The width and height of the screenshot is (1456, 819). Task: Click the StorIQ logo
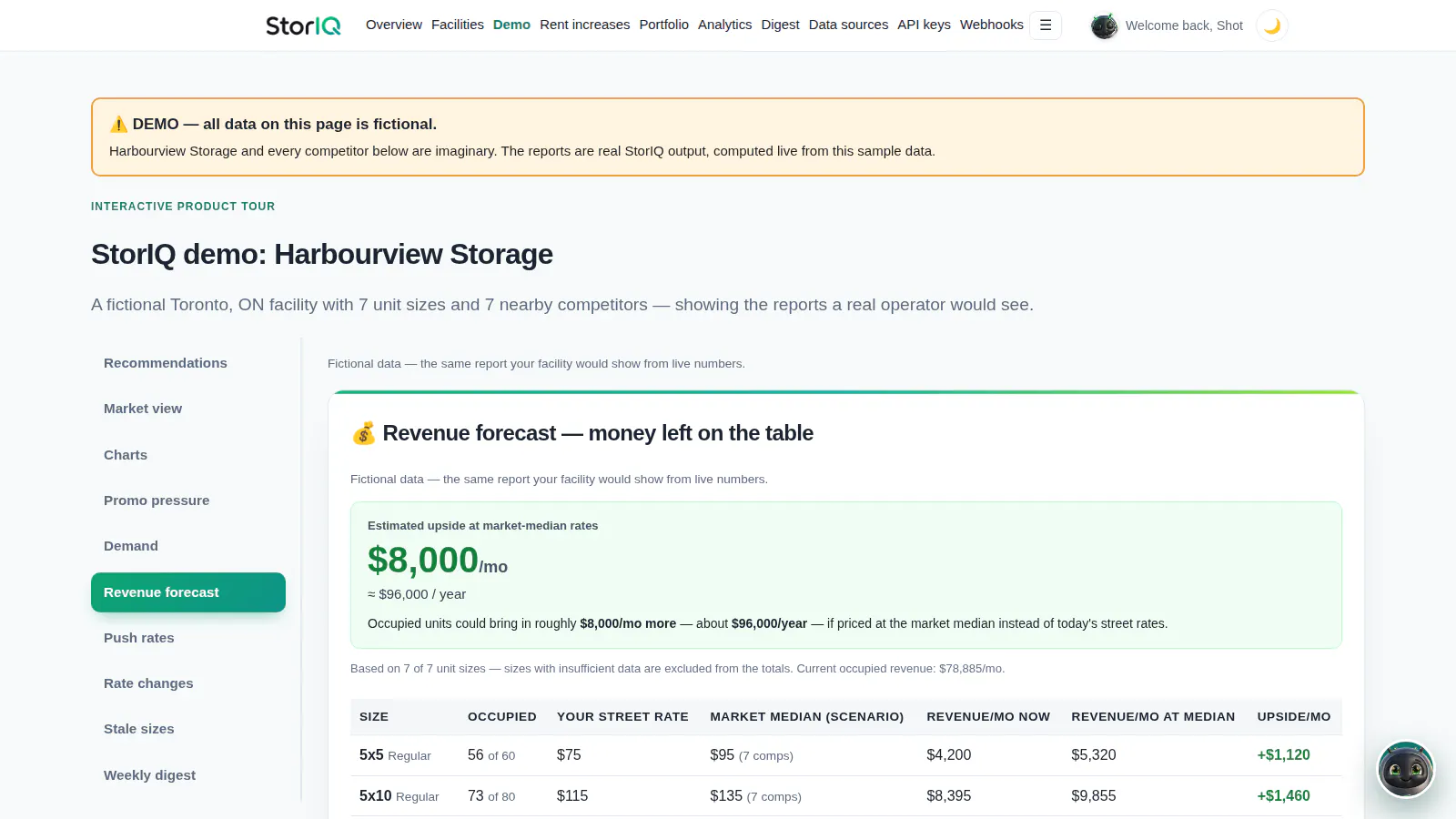(x=303, y=25)
